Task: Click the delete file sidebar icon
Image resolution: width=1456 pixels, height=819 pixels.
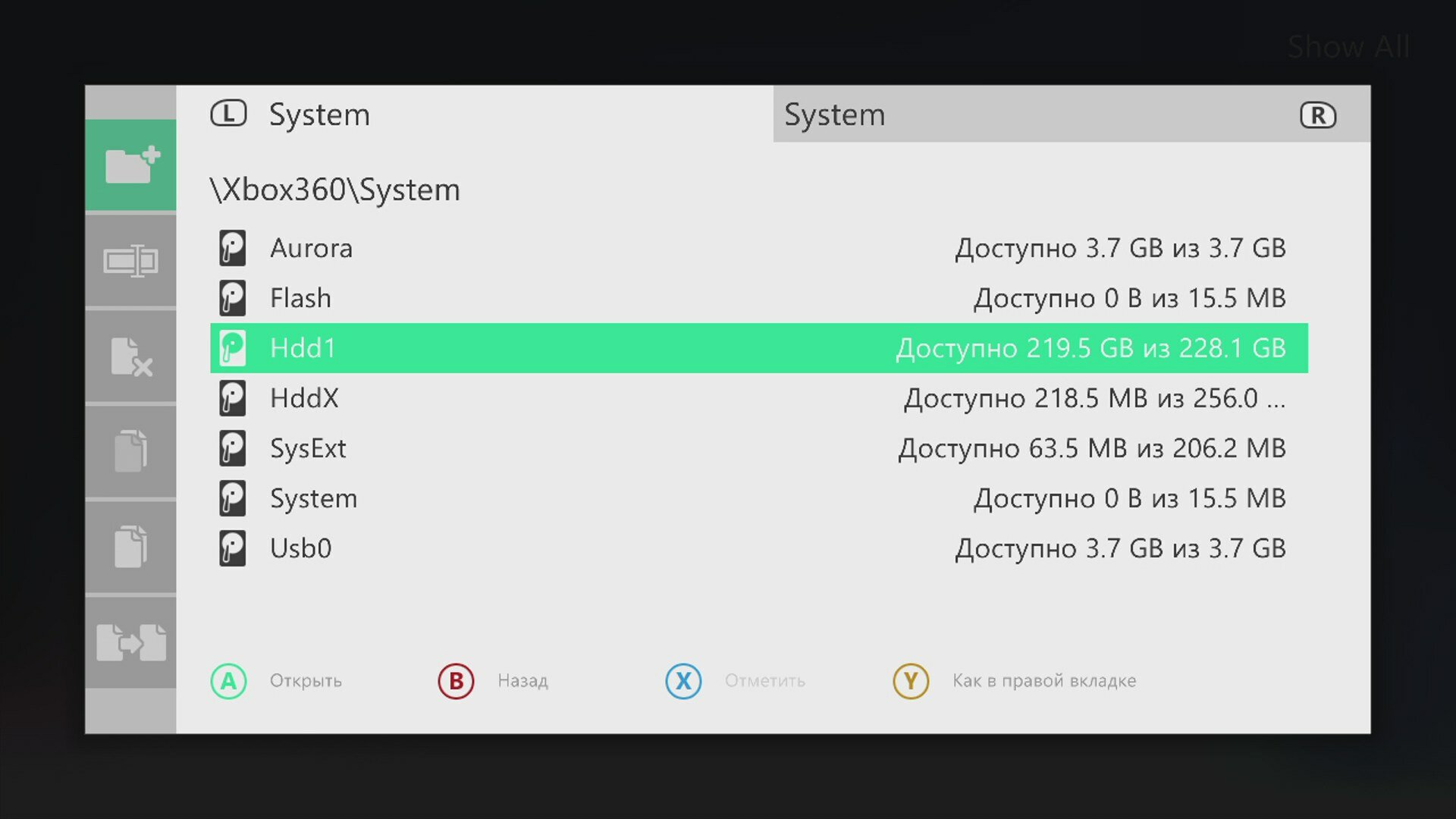Action: (x=130, y=356)
